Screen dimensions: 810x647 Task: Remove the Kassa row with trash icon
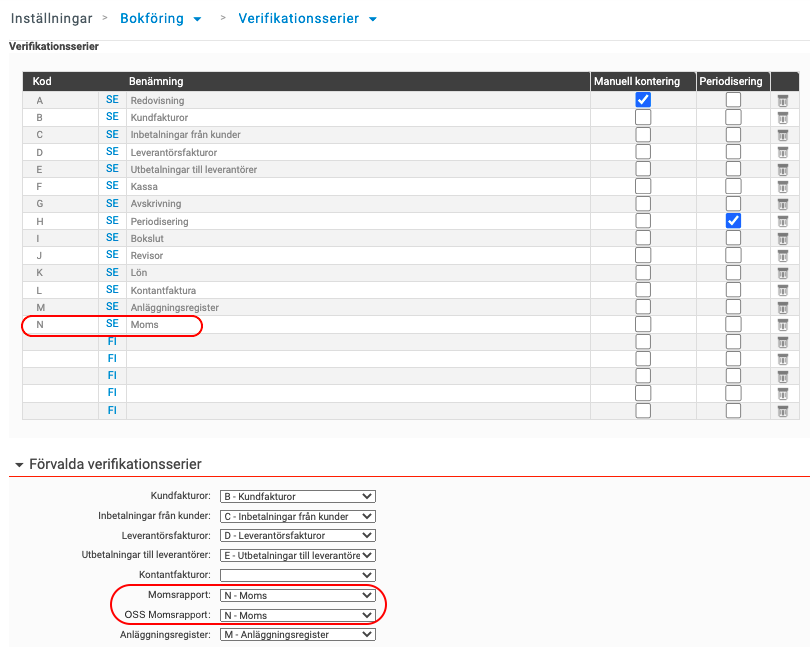click(x=783, y=186)
